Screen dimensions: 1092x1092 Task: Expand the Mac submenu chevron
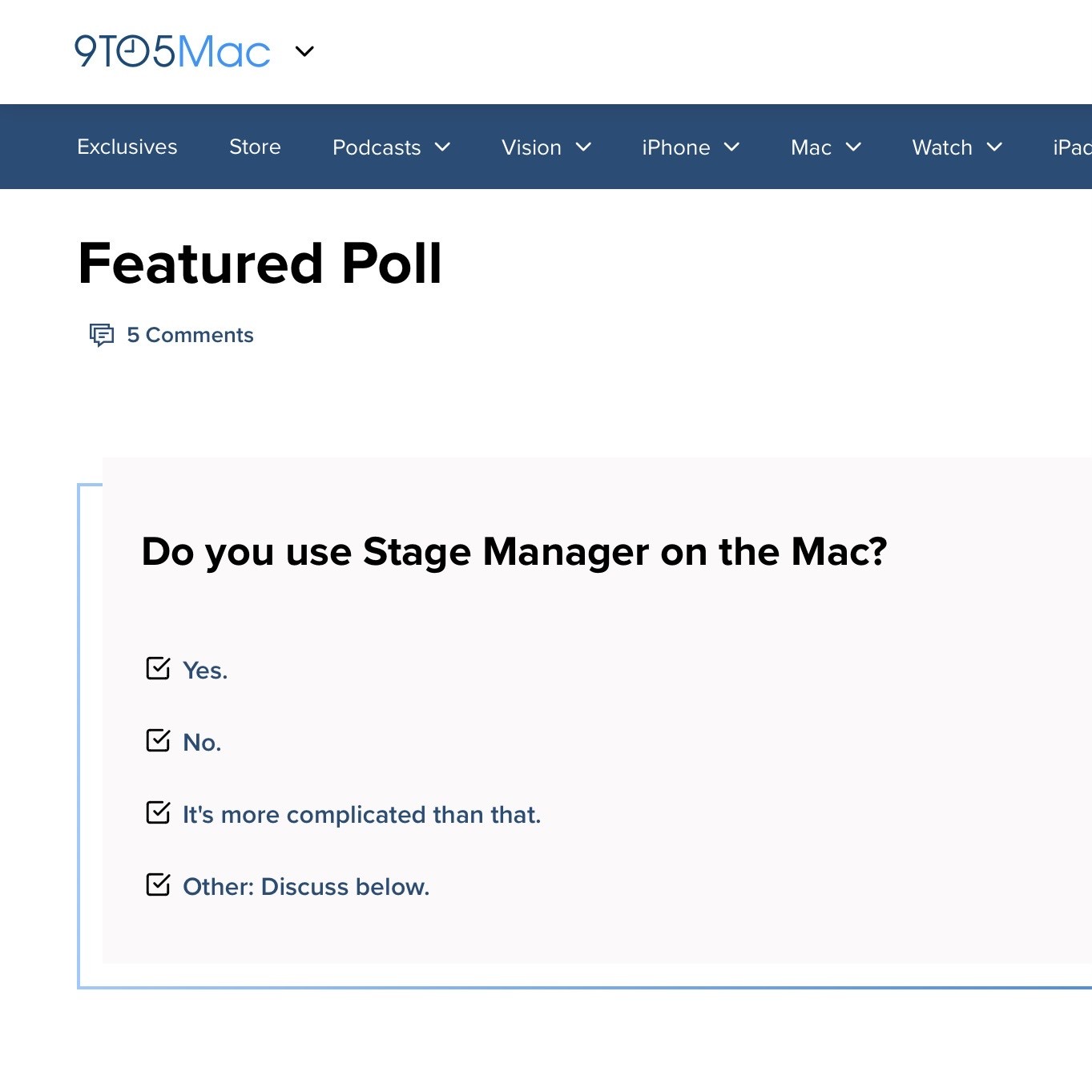[x=853, y=147]
